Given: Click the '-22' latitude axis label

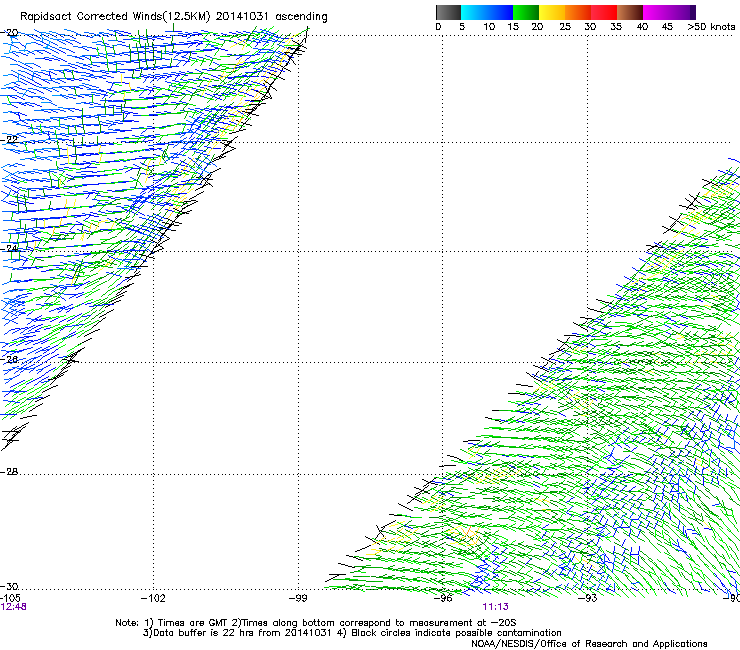Looking at the screenshot, I should click(x=9, y=140).
